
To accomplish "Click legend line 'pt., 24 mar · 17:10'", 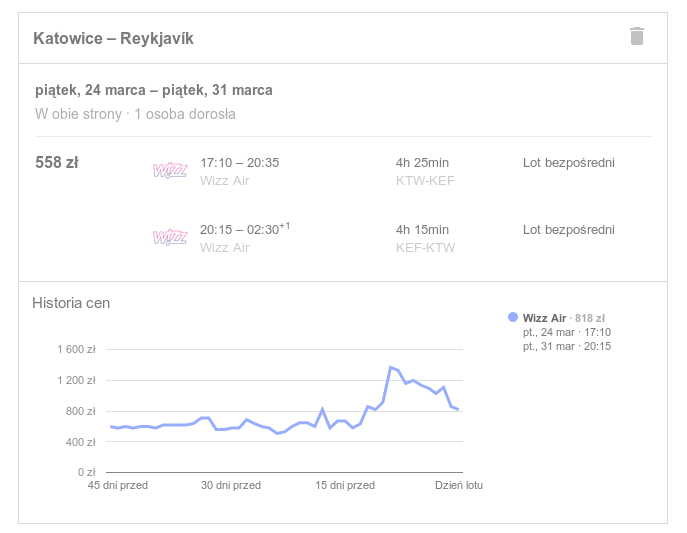I will coord(567,332).
